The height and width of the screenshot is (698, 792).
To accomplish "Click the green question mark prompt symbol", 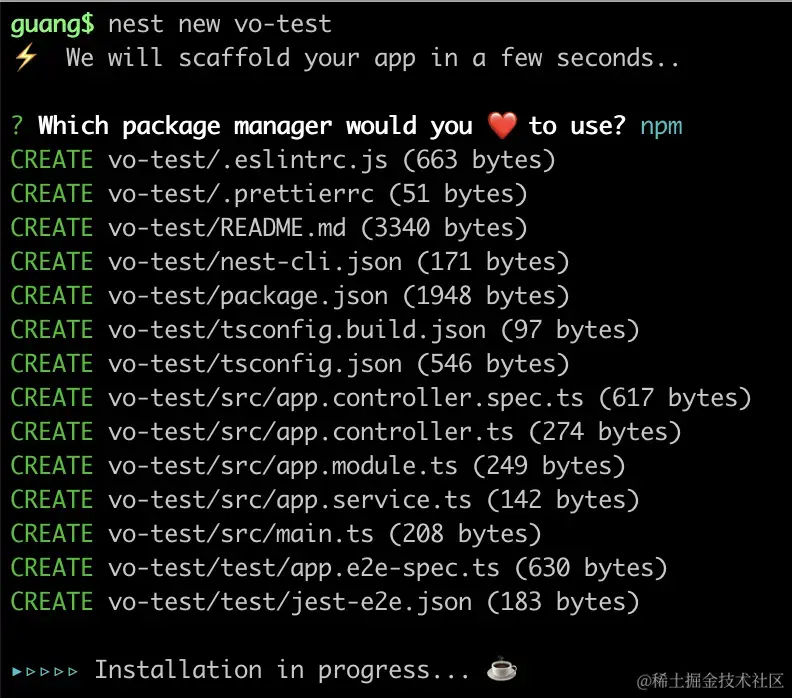I will [x=17, y=126].
